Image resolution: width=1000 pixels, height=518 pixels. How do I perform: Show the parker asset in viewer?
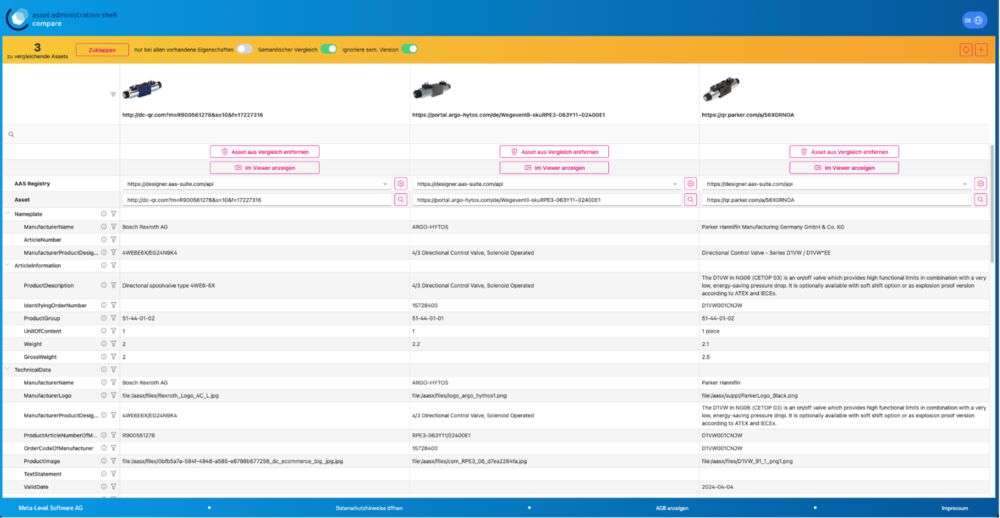point(844,168)
